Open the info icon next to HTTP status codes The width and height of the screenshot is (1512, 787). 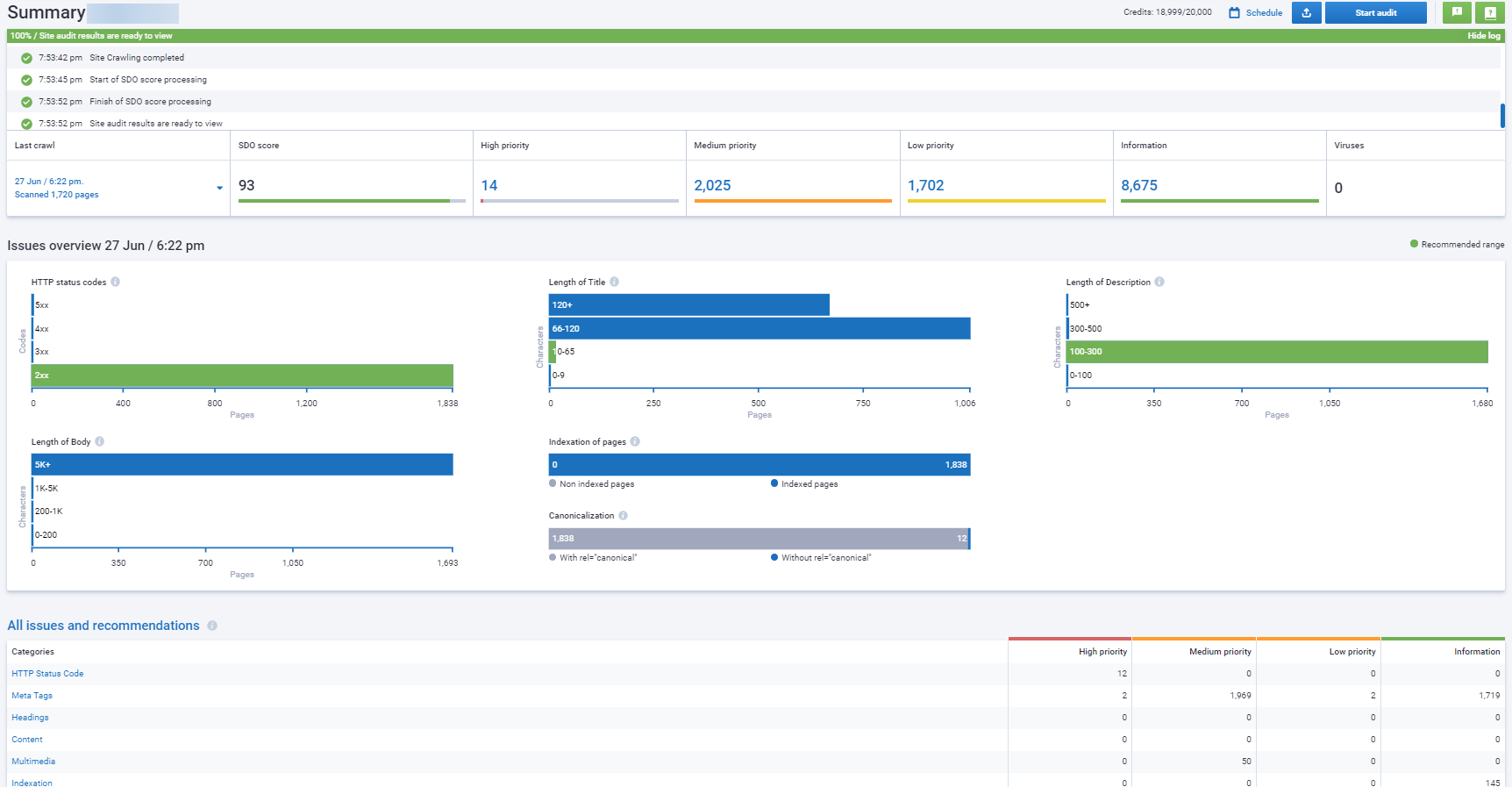pos(115,282)
